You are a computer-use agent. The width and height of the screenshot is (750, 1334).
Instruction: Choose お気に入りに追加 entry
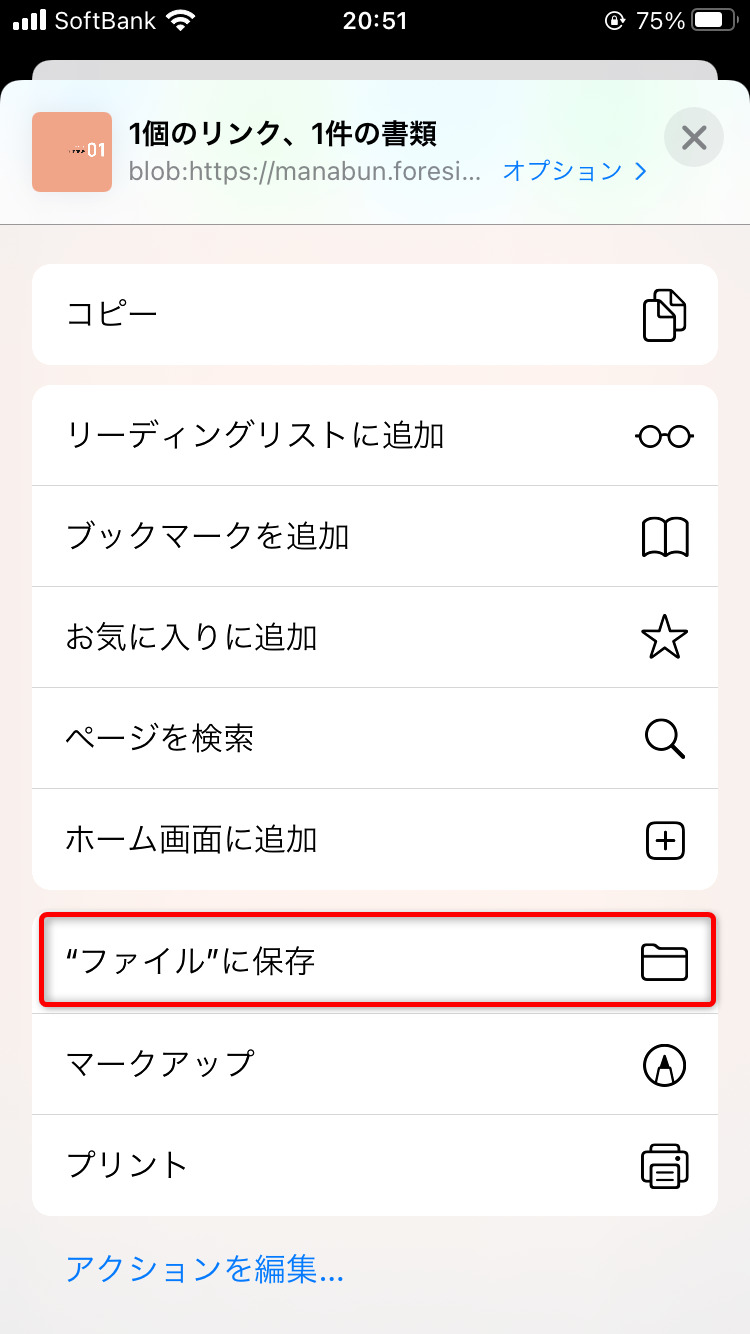375,637
